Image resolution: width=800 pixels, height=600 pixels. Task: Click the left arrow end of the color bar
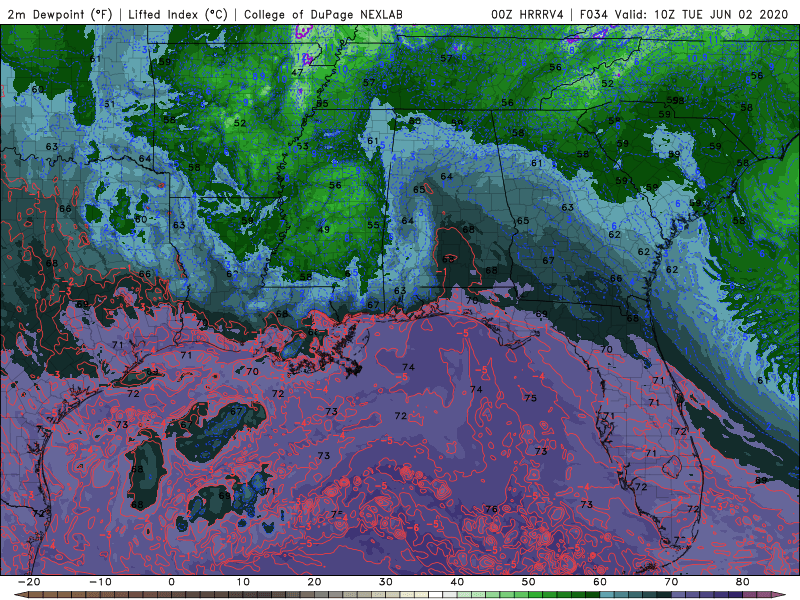click(x=20, y=595)
